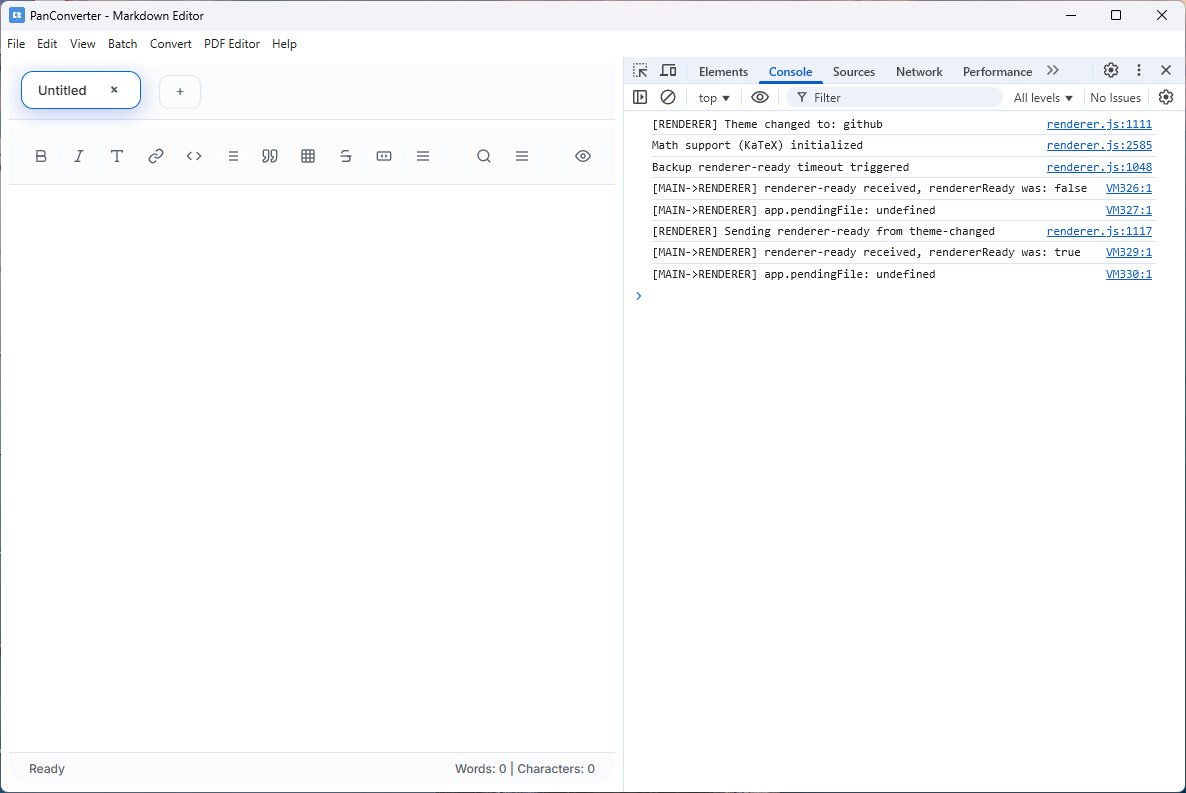The height and width of the screenshot is (793, 1186).
Task: Insert a hyperlink with the chain icon
Action: 156,156
